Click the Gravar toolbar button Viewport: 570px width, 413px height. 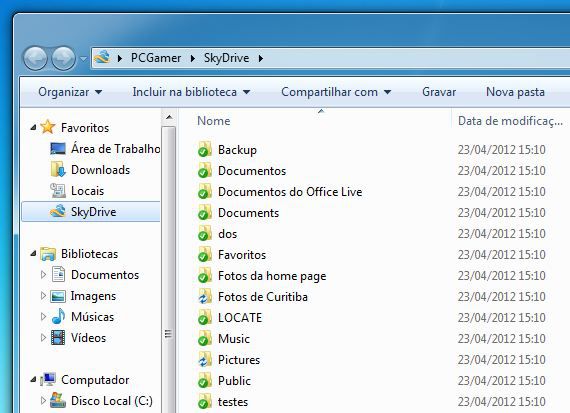tap(439, 92)
